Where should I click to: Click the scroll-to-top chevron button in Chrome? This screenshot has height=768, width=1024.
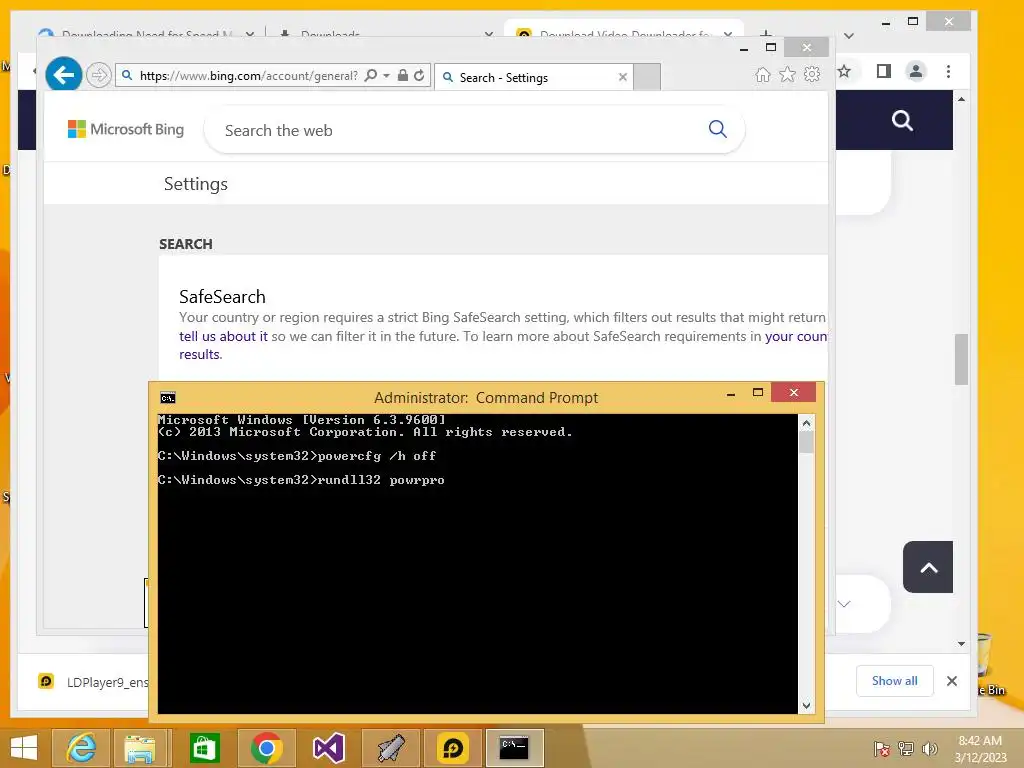(928, 567)
